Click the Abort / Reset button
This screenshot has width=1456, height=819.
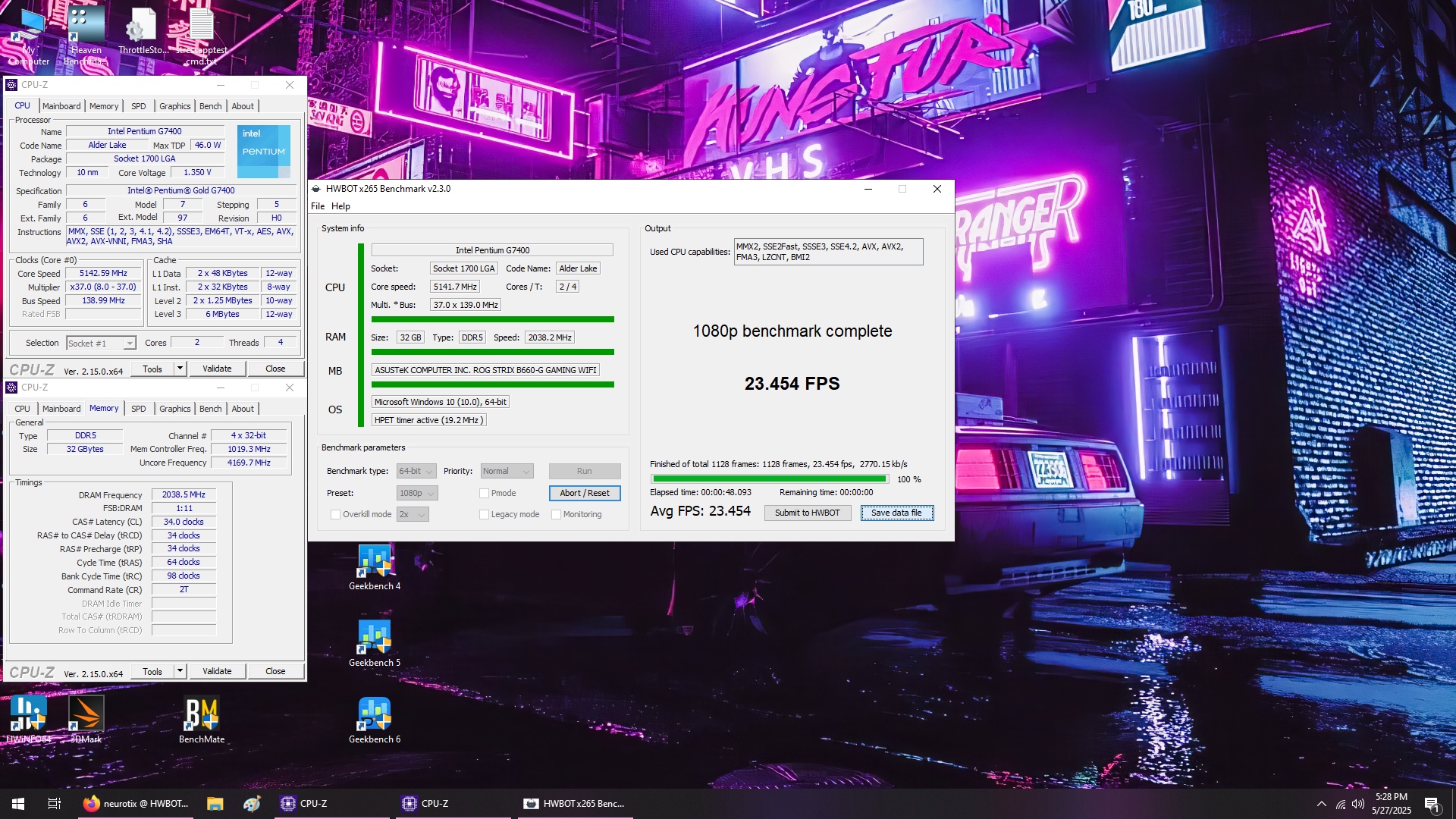tap(585, 493)
